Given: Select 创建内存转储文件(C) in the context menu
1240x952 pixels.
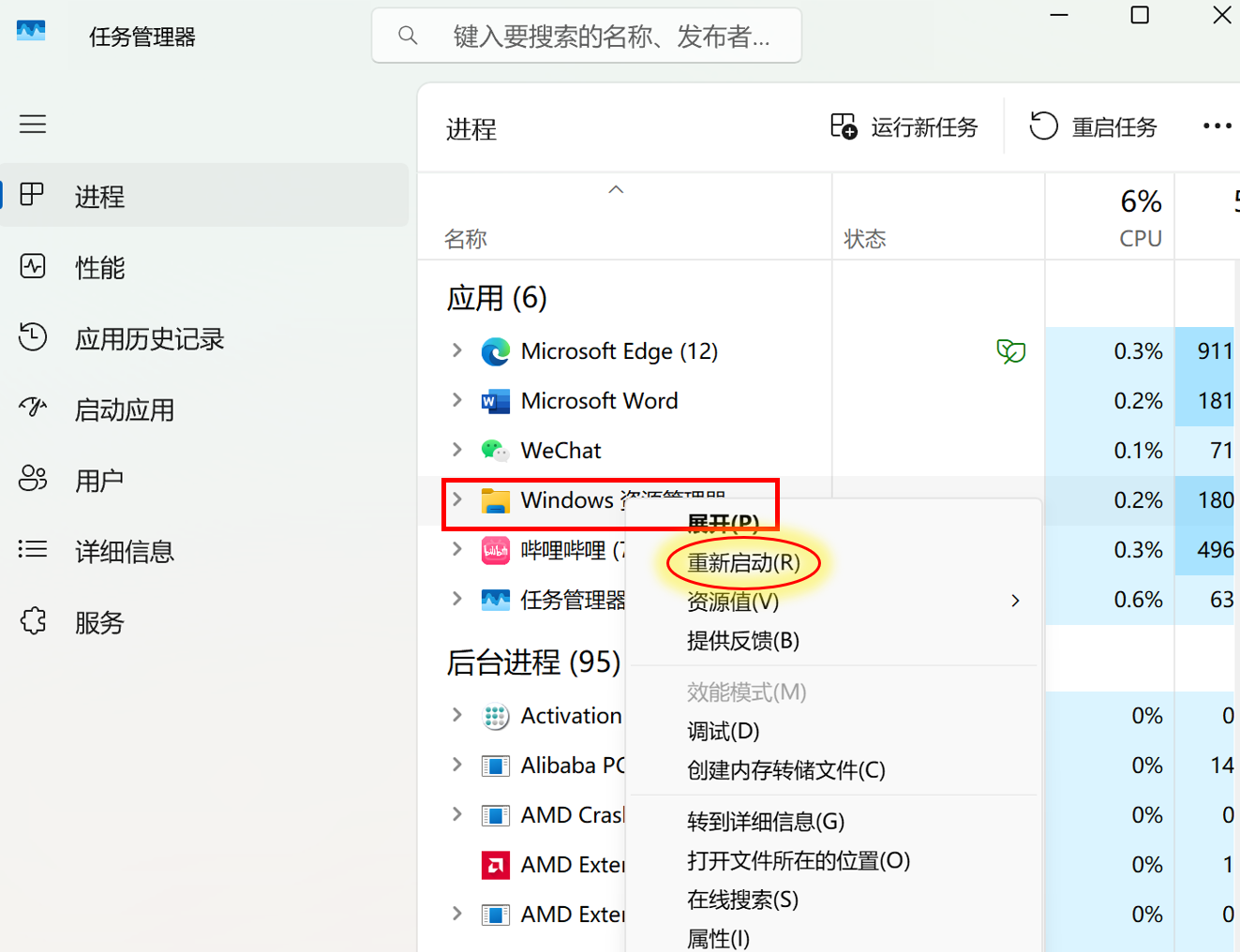Looking at the screenshot, I should point(785,770).
